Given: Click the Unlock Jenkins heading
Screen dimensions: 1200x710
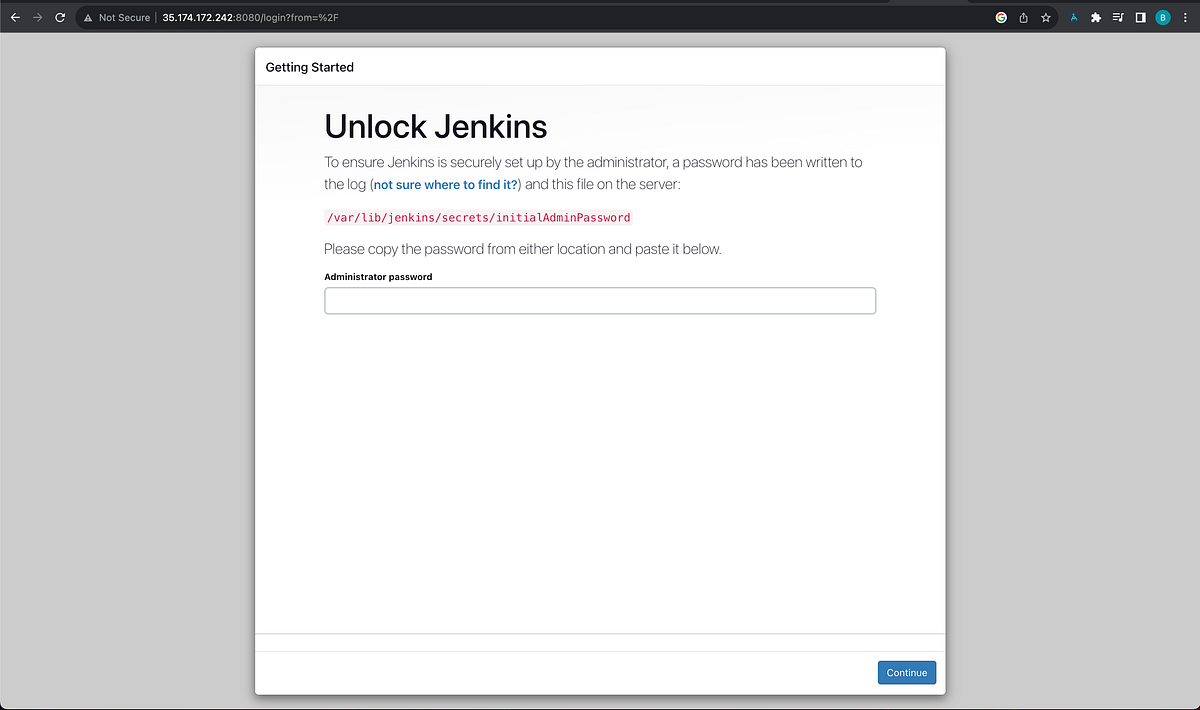Looking at the screenshot, I should (x=435, y=126).
